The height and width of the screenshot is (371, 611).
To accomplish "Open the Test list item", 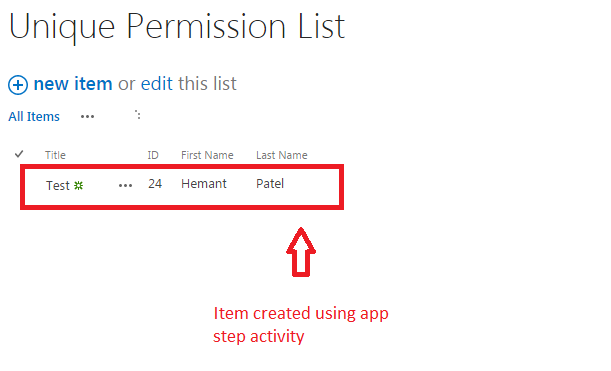I will pyautogui.click(x=58, y=186).
